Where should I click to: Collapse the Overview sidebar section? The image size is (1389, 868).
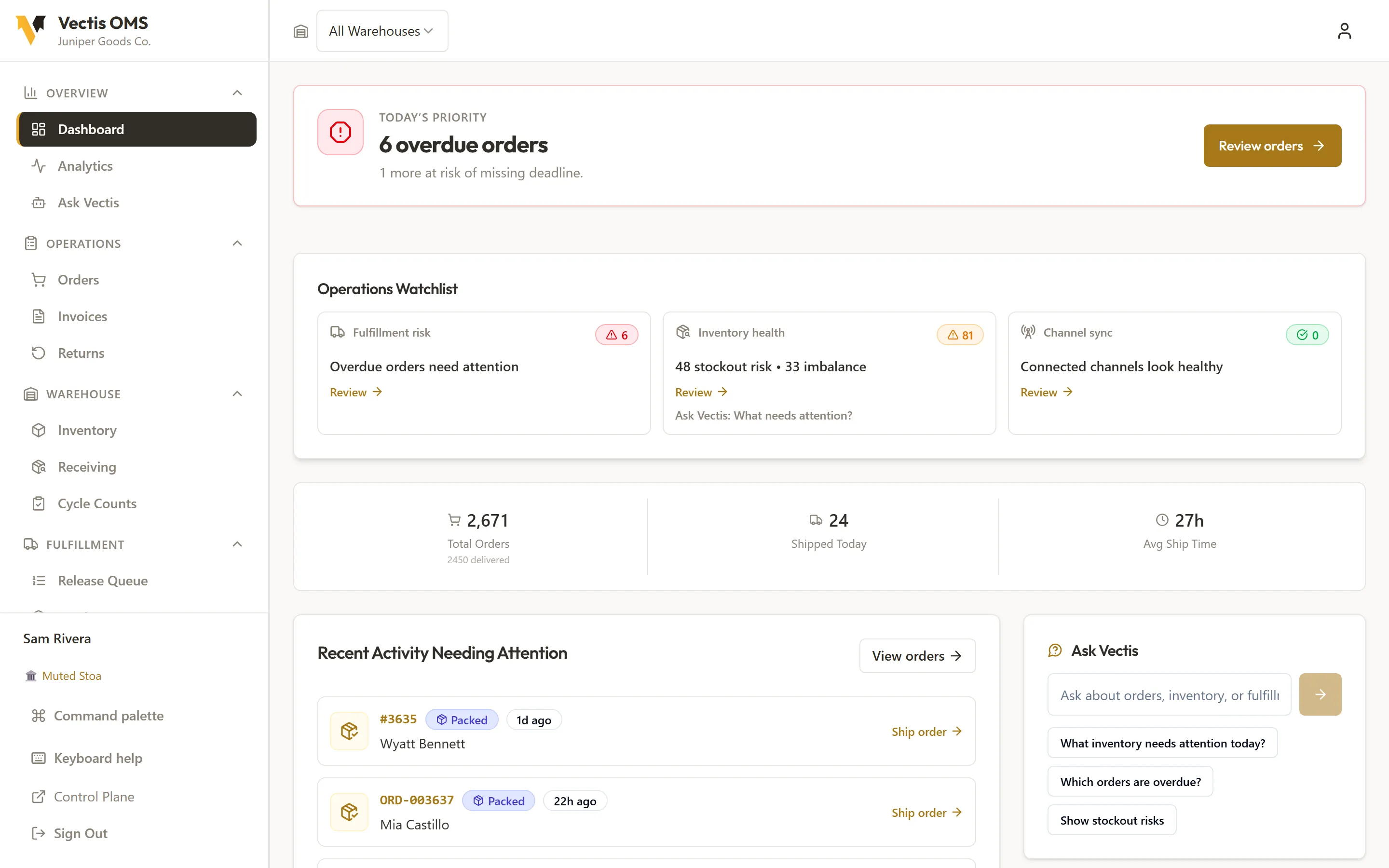tap(237, 93)
